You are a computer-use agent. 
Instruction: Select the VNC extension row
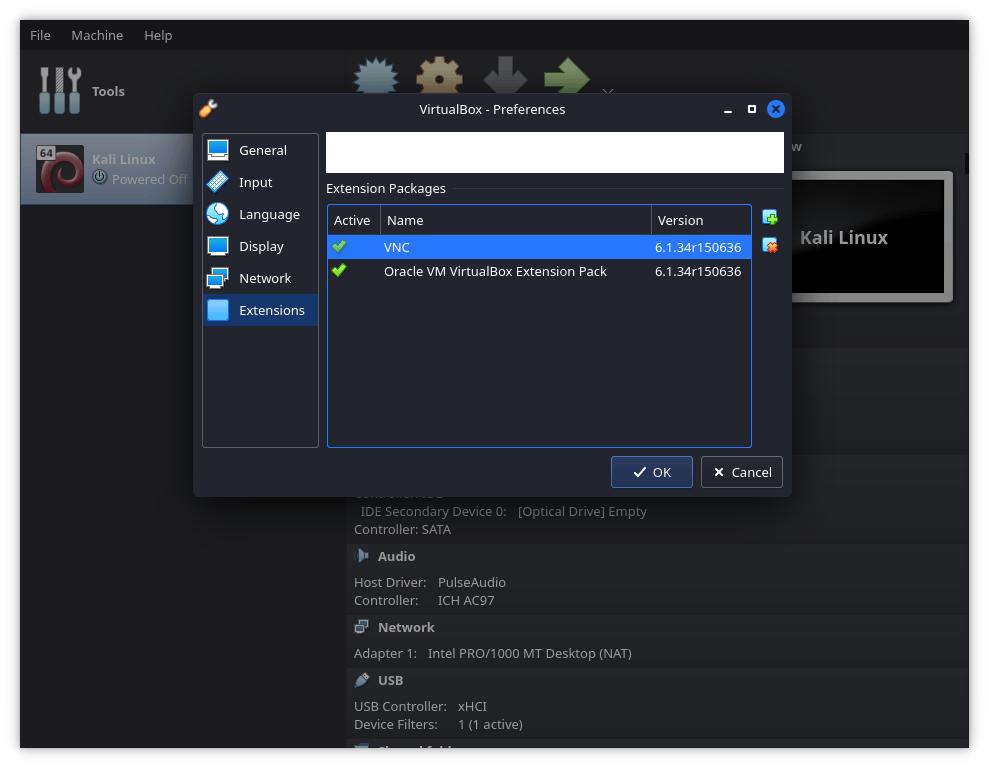(500, 246)
